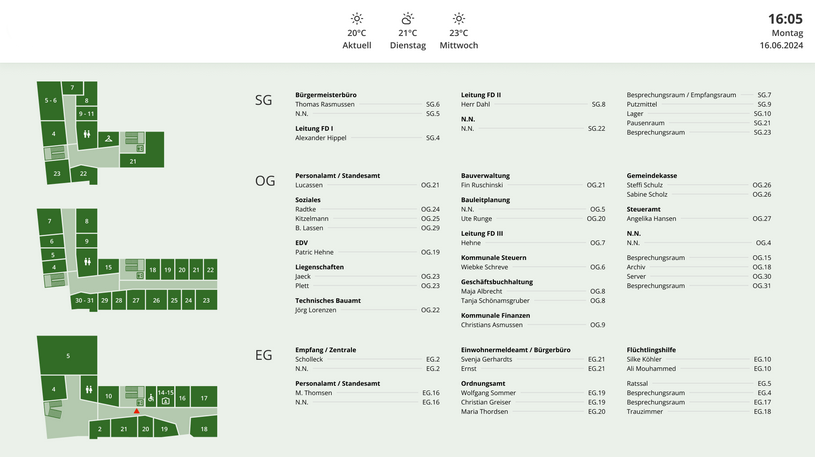Screen dimensions: 815x457
Task: Select the SG floor label
Action: [264, 100]
